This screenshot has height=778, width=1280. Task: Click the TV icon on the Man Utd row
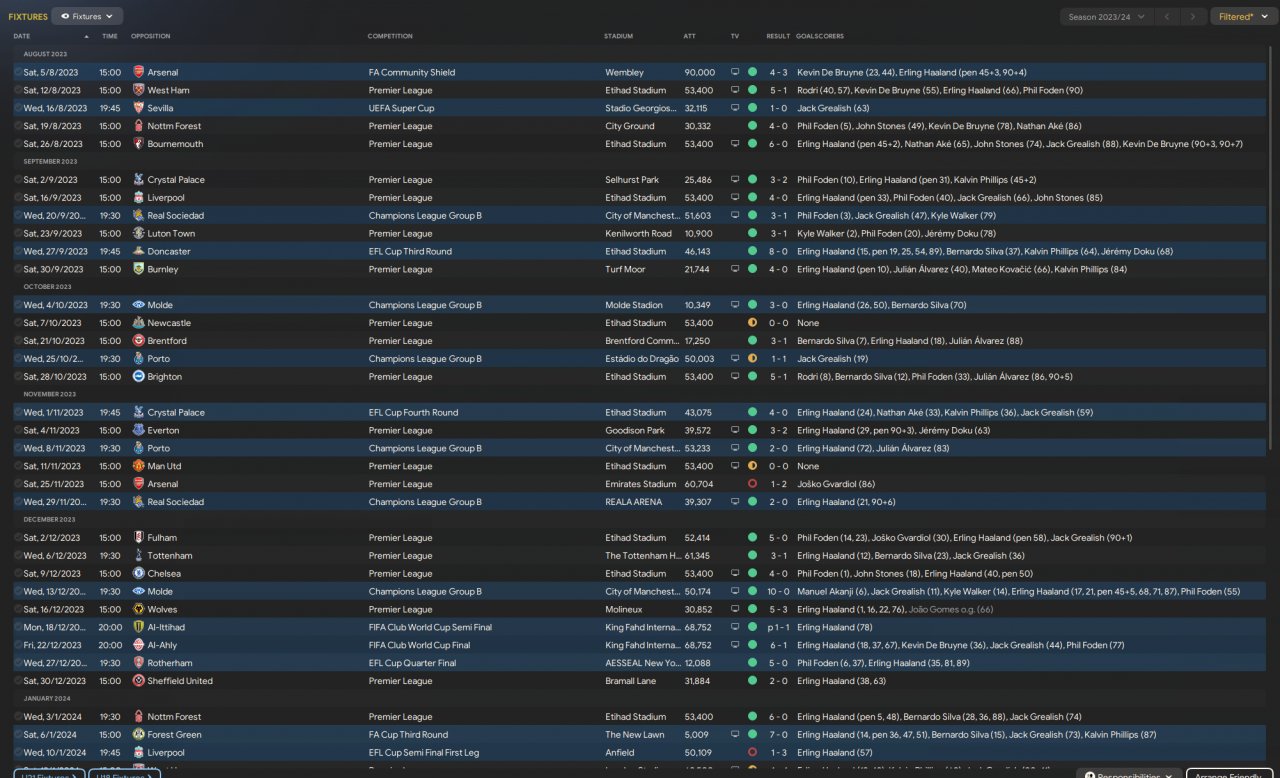point(735,466)
